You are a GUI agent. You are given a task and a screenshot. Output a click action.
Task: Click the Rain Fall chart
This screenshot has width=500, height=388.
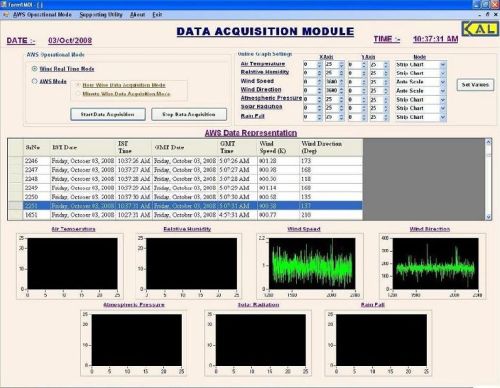click(381, 340)
